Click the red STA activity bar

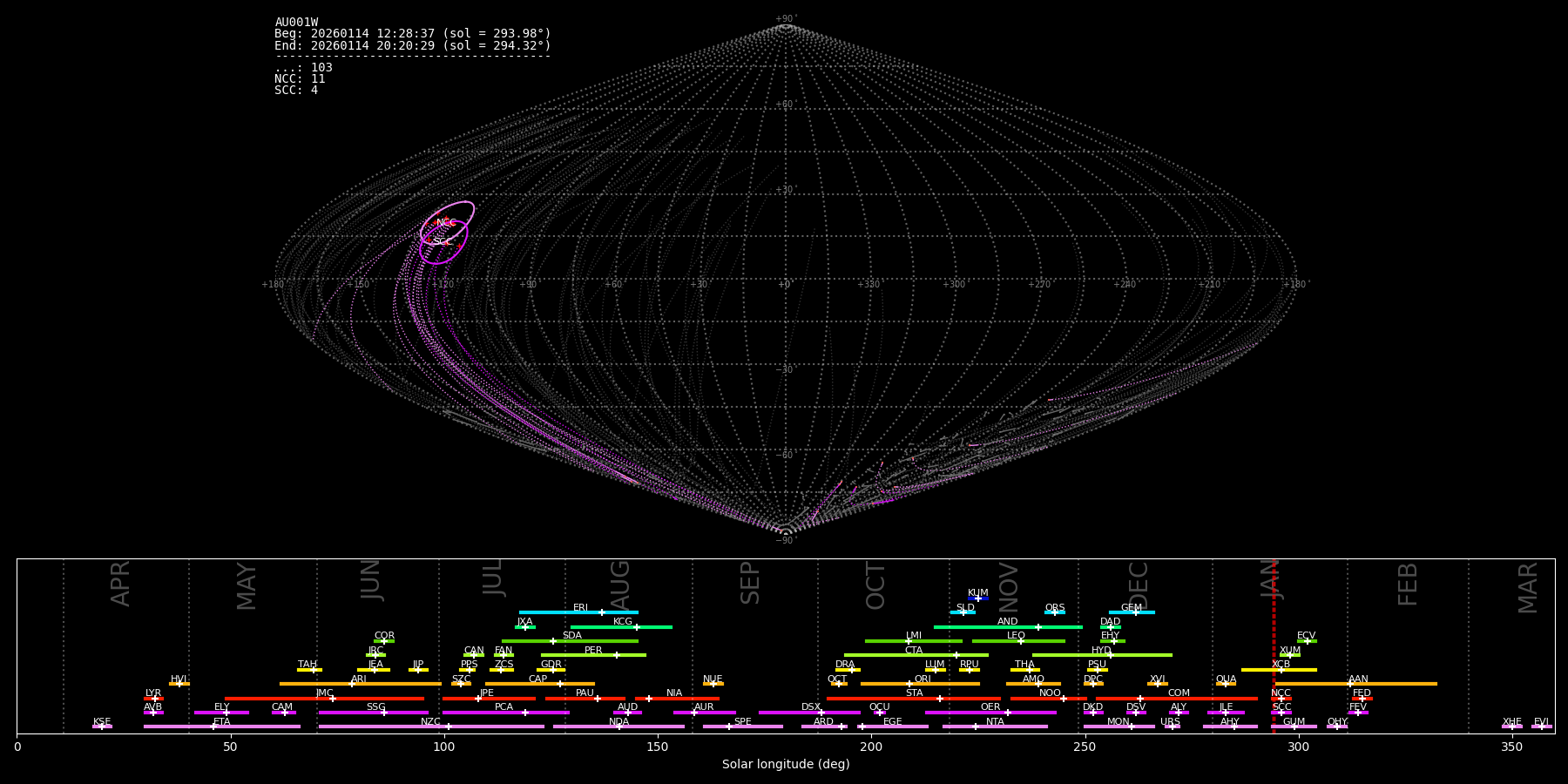[914, 699]
